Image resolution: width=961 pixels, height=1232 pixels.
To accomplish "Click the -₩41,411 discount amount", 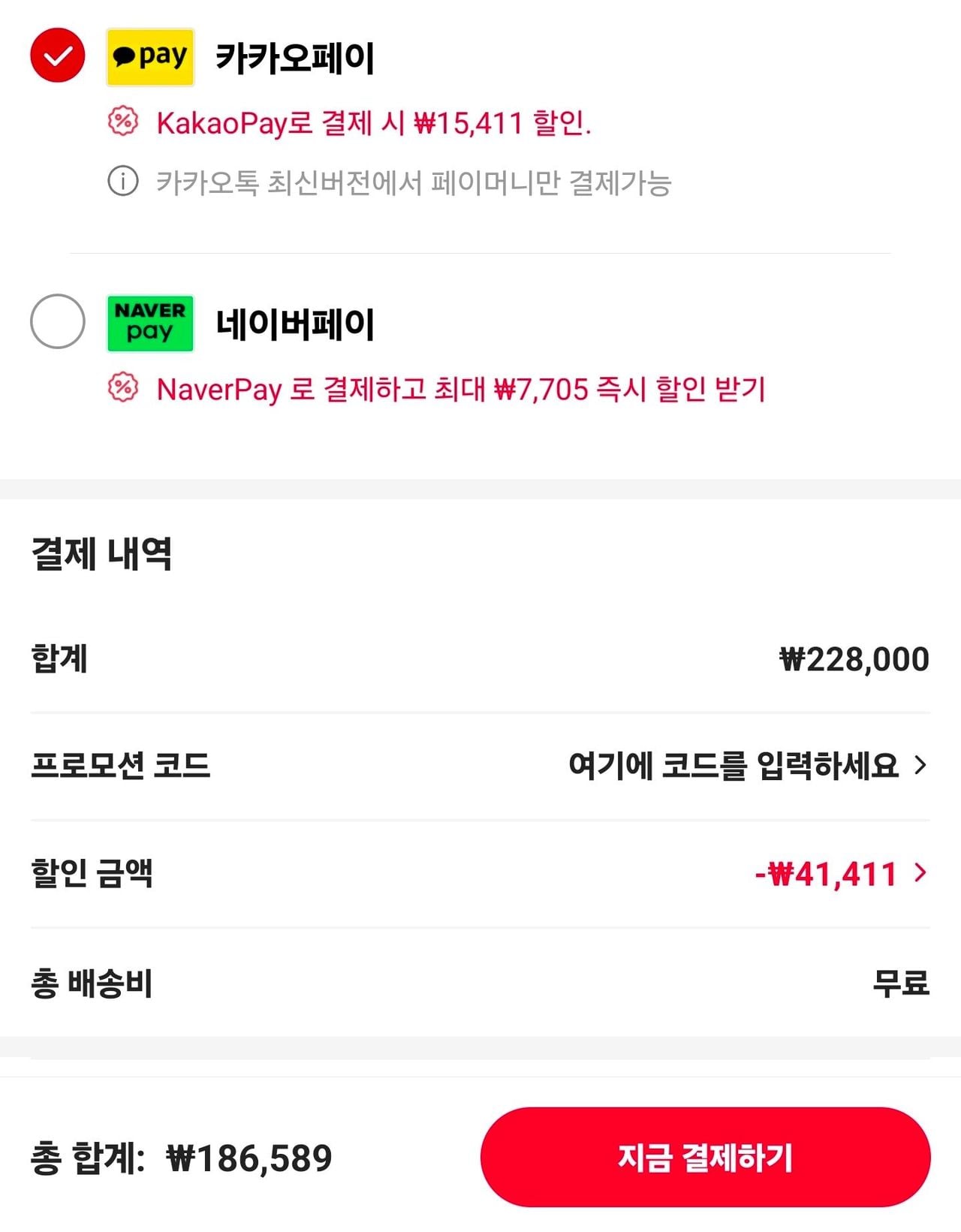I will point(826,874).
